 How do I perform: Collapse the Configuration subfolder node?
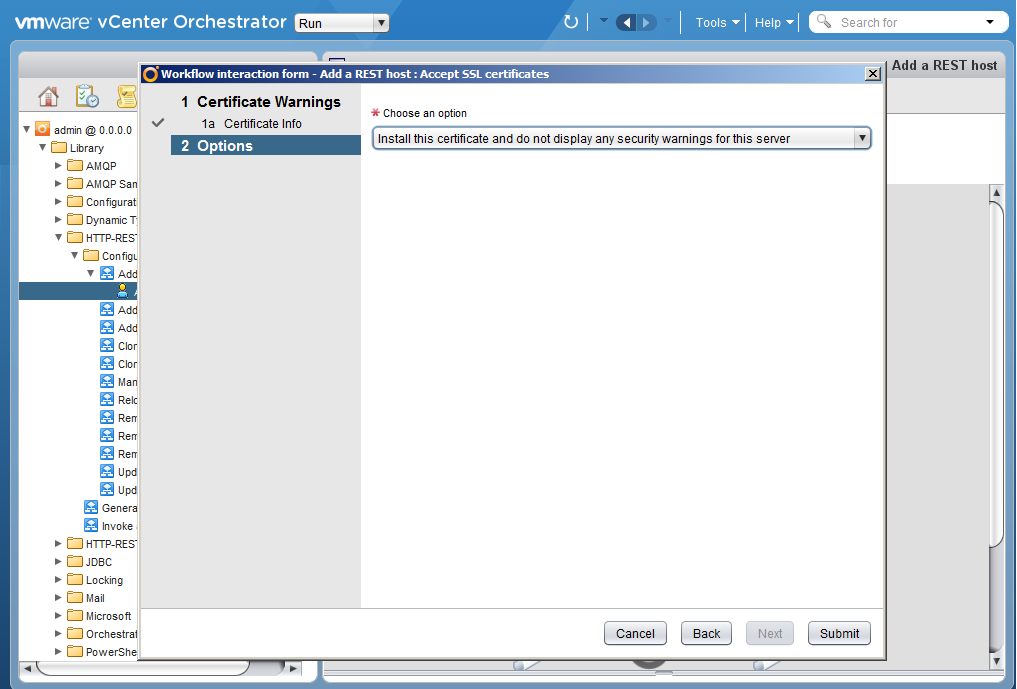click(75, 256)
